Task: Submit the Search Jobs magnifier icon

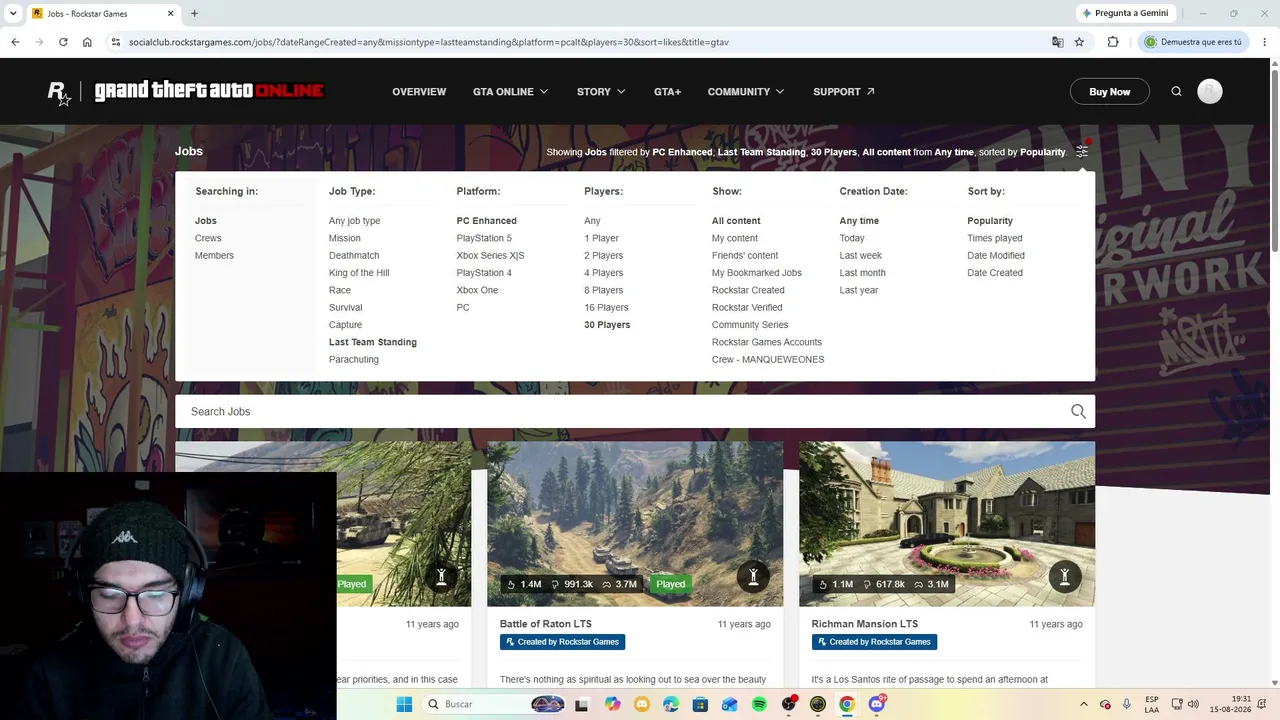Action: click(x=1078, y=411)
